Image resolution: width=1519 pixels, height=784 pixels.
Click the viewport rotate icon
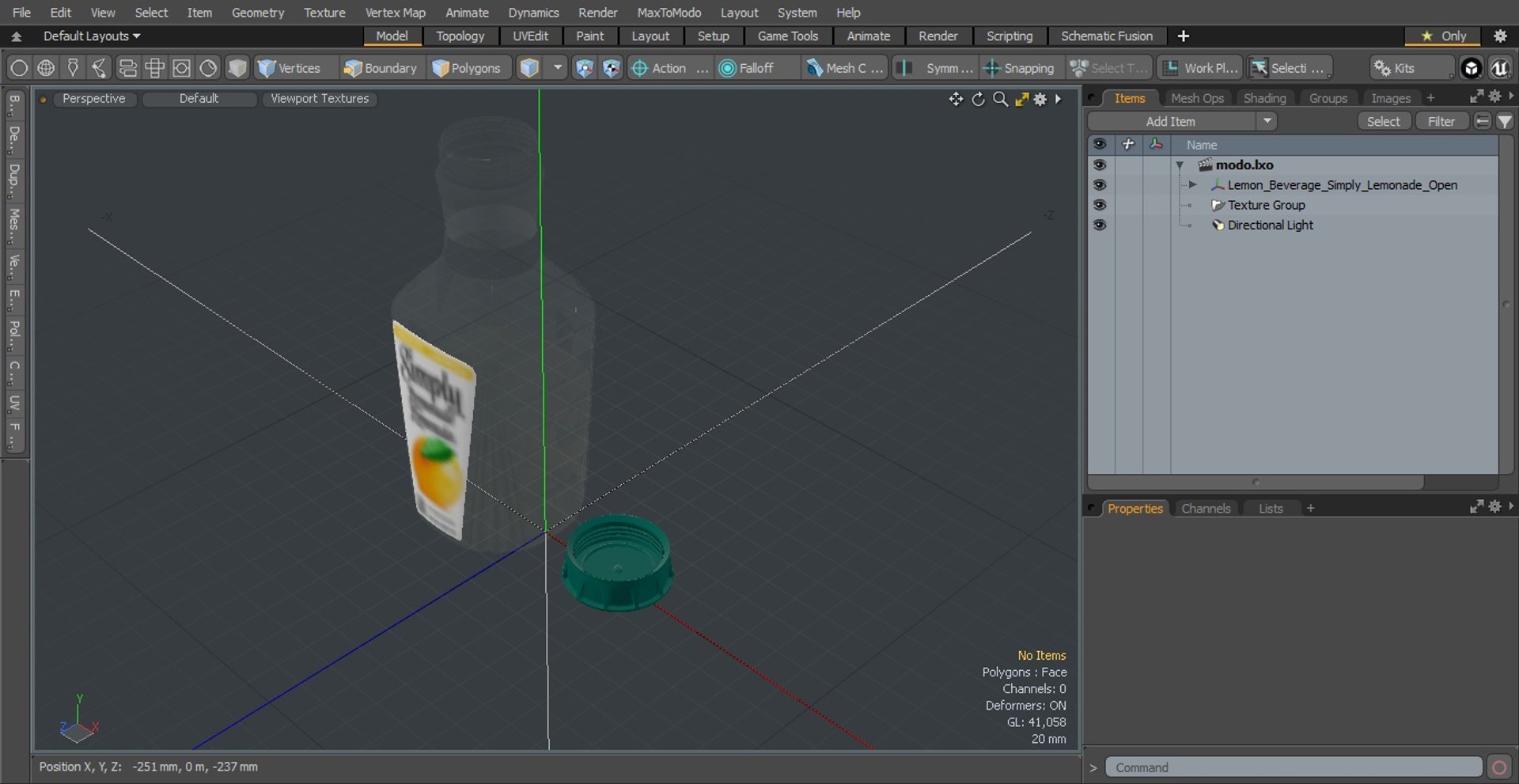pyautogui.click(x=979, y=99)
